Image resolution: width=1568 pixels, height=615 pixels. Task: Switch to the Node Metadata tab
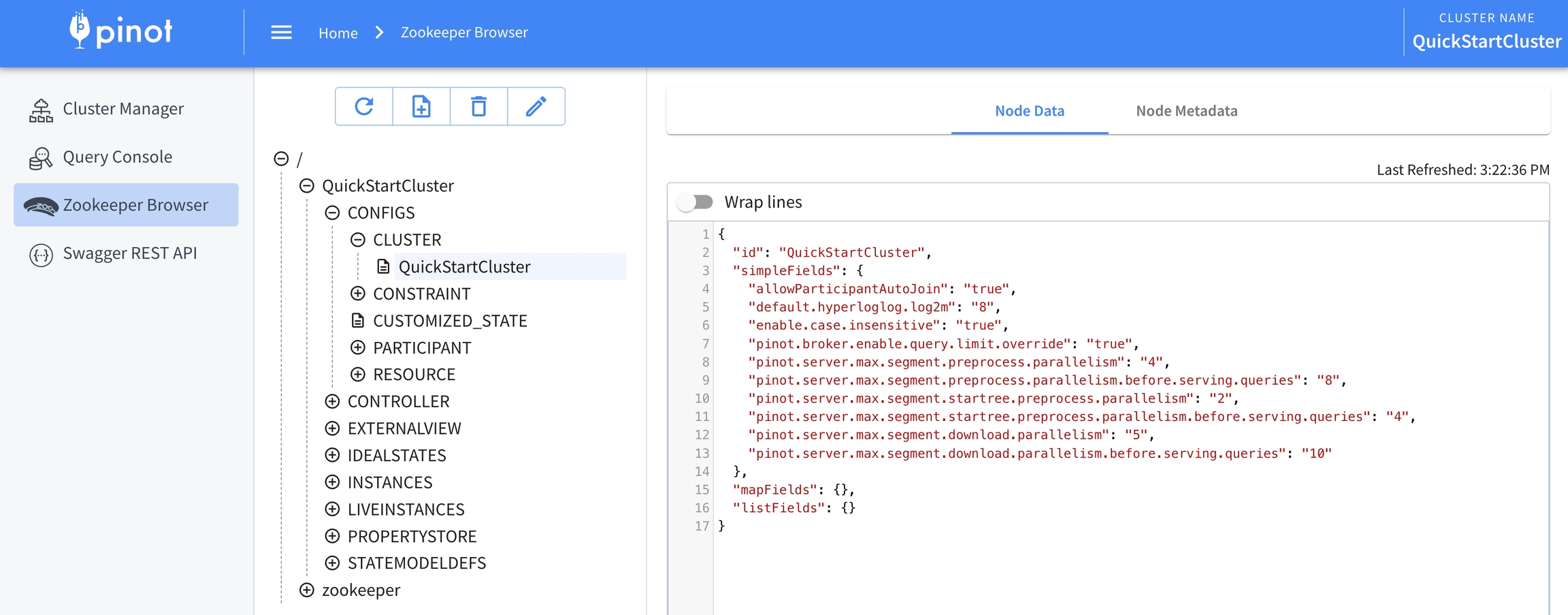tap(1186, 111)
